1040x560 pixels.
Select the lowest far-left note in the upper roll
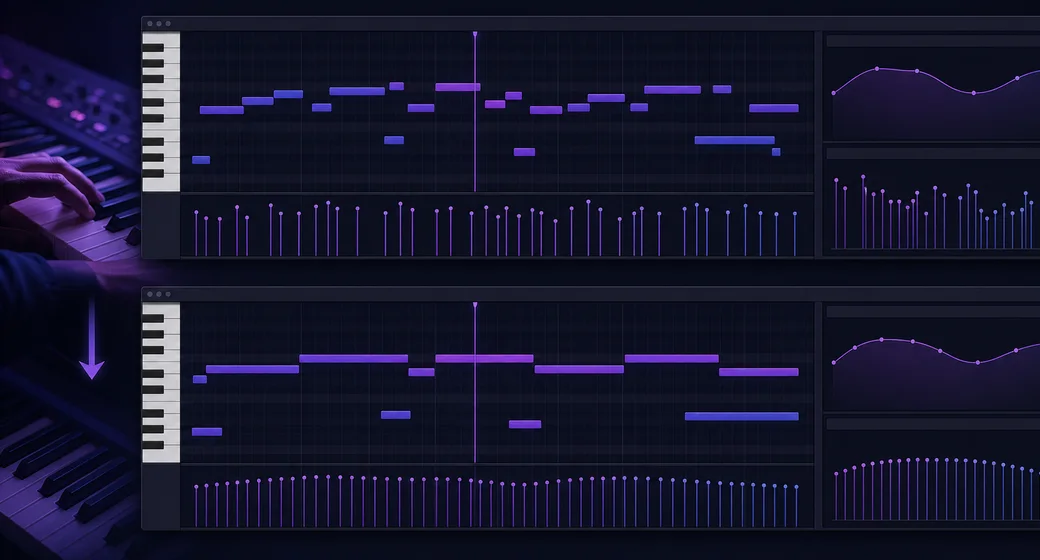click(x=201, y=160)
